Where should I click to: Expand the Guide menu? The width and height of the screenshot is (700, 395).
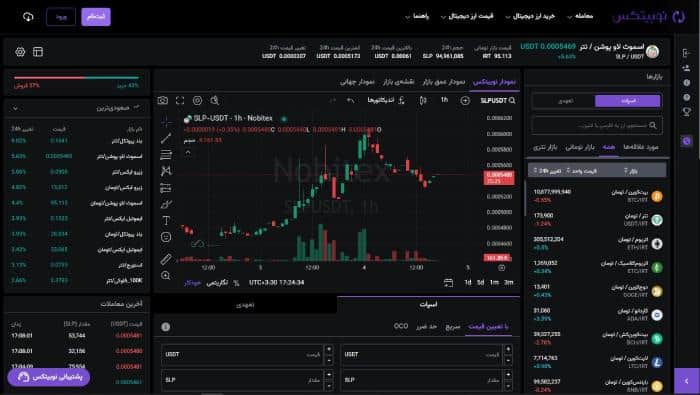417,17
